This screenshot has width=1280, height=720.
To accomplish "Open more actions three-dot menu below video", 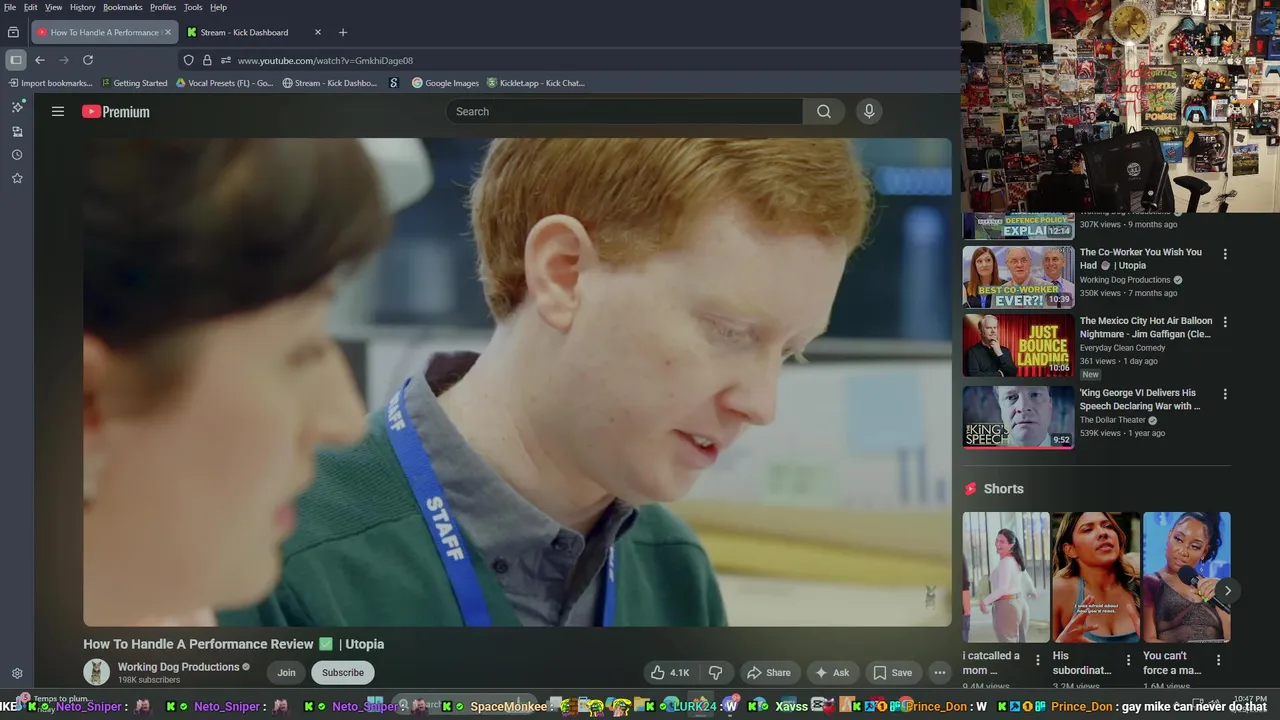I will pyautogui.click(x=940, y=673).
